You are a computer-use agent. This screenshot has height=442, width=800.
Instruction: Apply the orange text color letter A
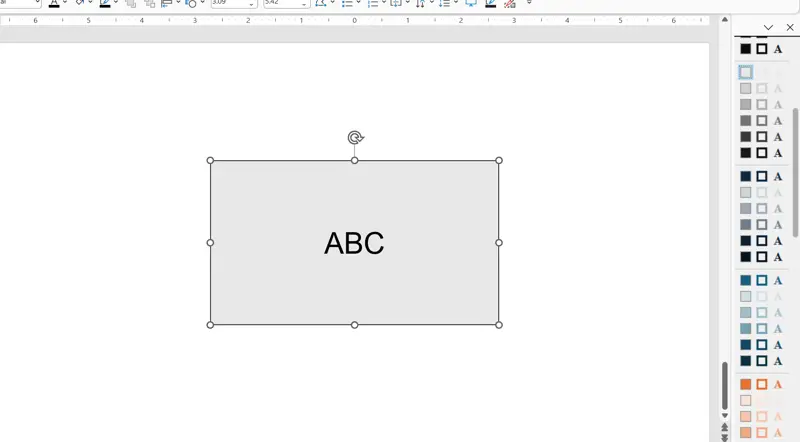[x=778, y=384]
